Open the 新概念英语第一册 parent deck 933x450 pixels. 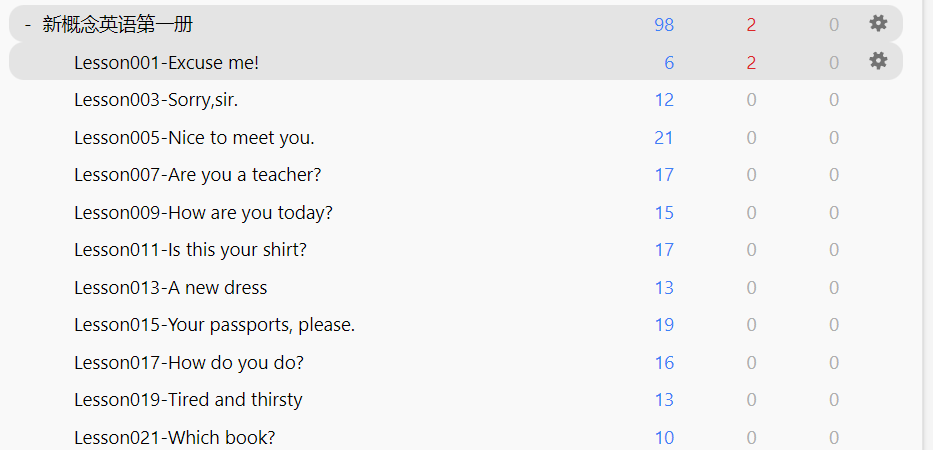coord(118,25)
